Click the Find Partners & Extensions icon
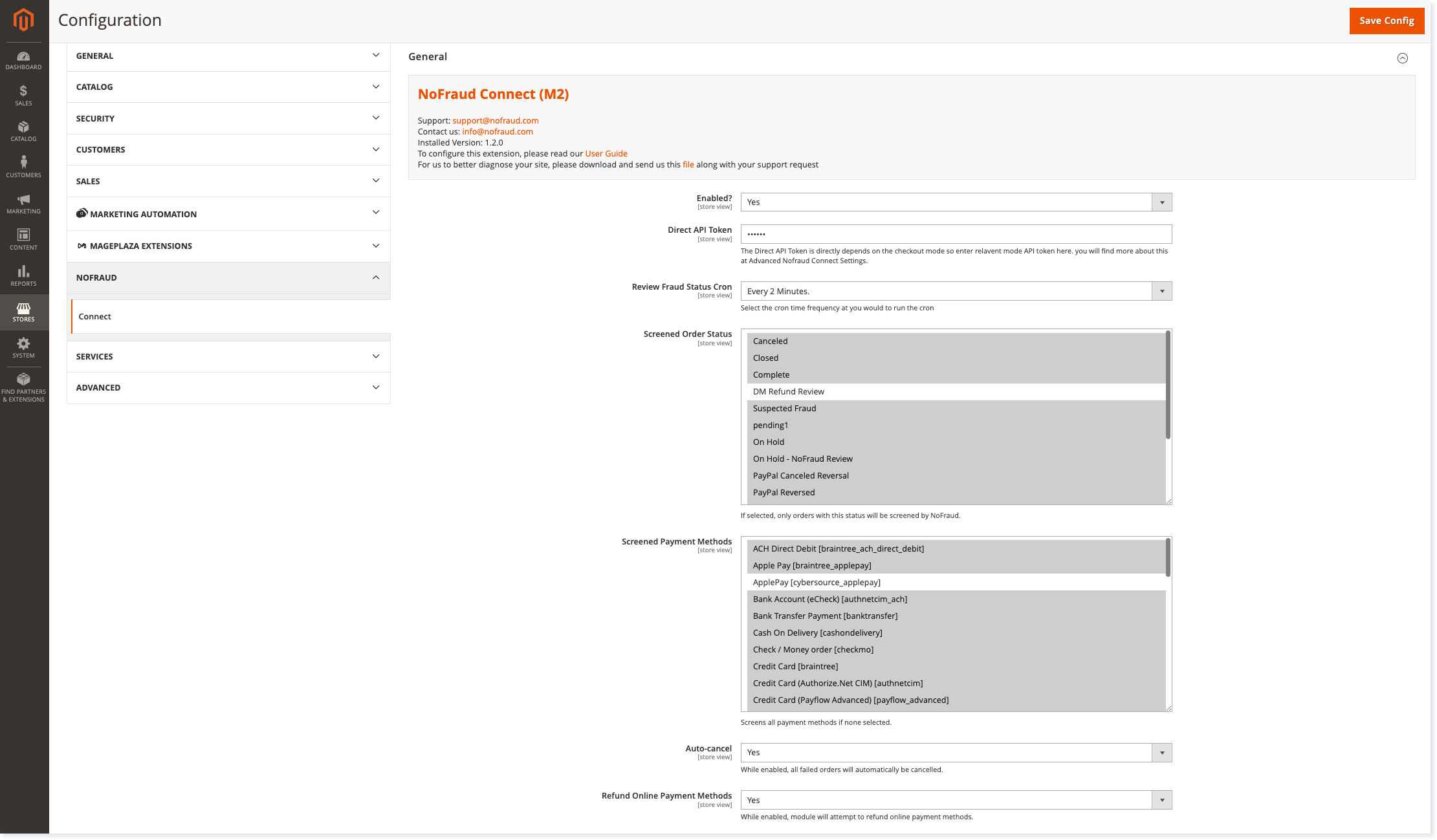Screen dimensions: 1437x840 (23, 378)
